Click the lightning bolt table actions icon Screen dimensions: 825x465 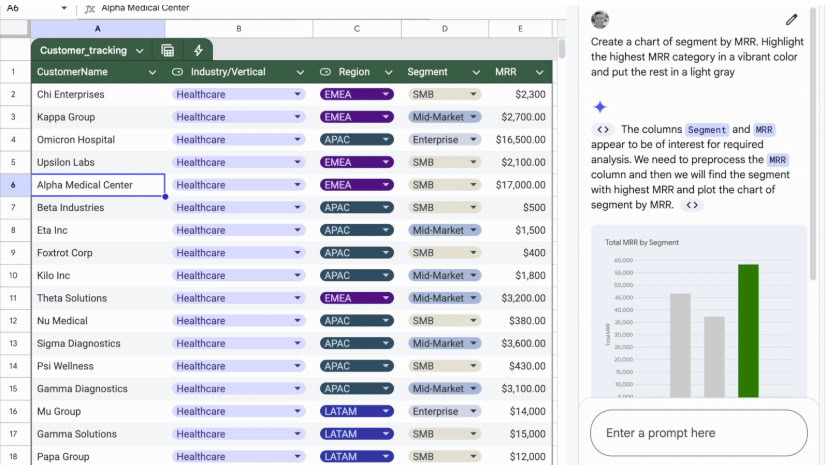pyautogui.click(x=198, y=50)
